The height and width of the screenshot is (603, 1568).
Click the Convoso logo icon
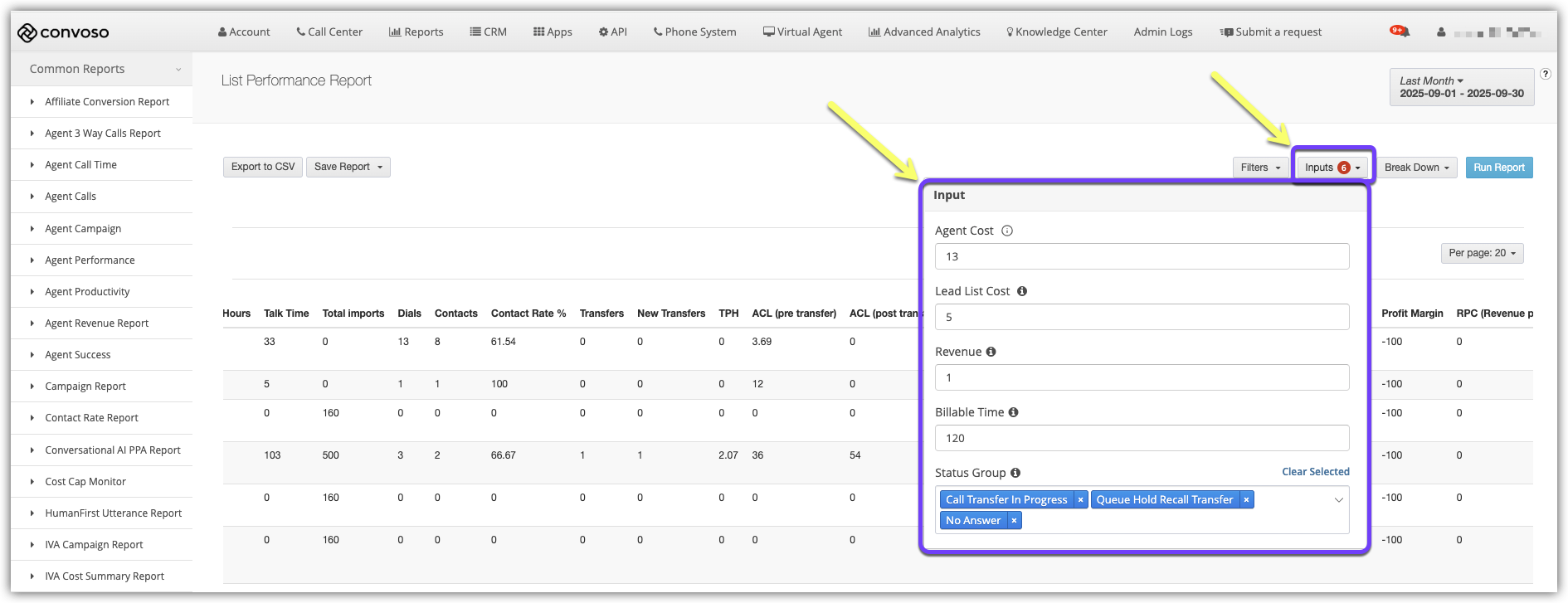(27, 32)
